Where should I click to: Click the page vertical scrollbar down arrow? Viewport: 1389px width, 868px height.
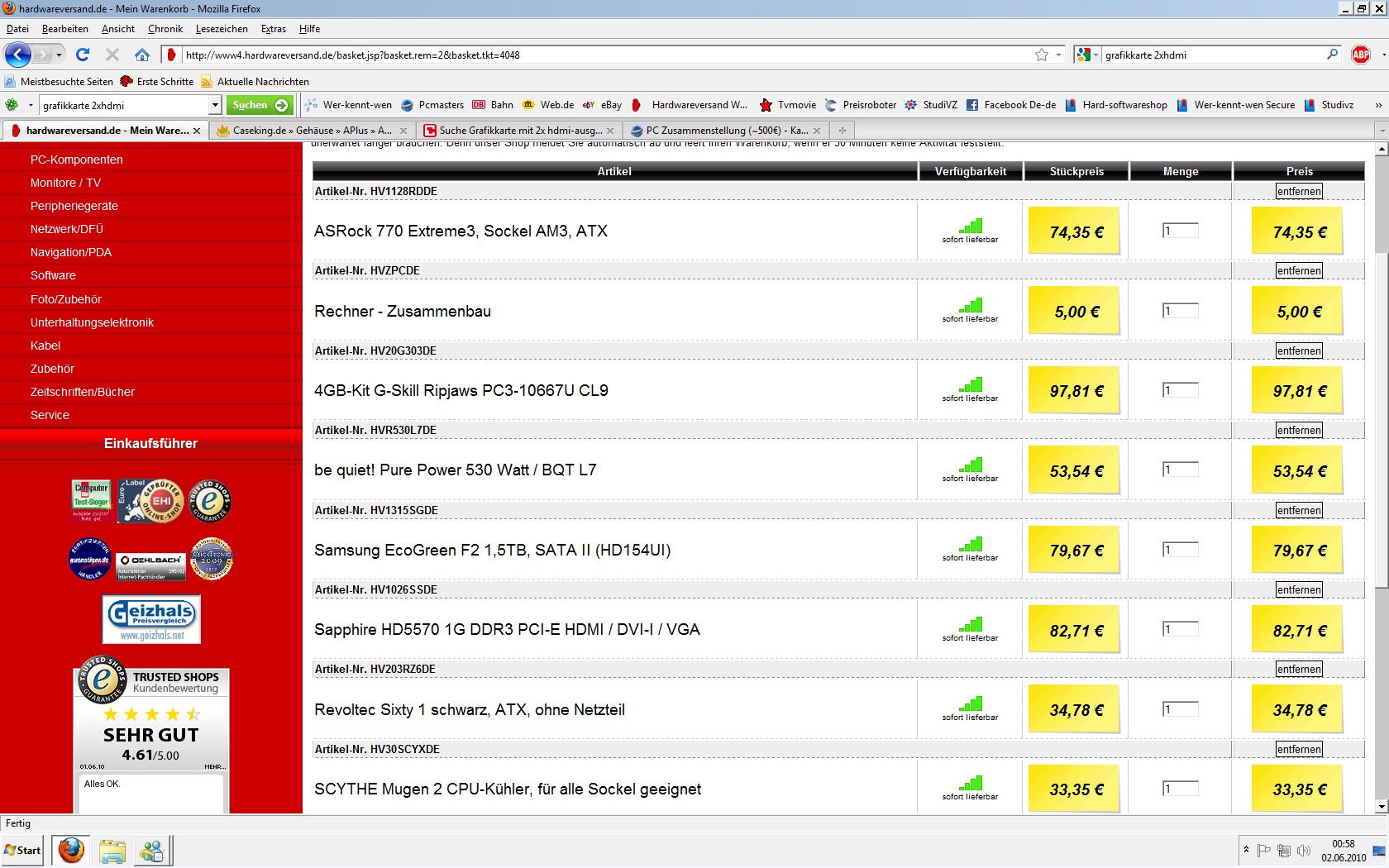pyautogui.click(x=1381, y=807)
